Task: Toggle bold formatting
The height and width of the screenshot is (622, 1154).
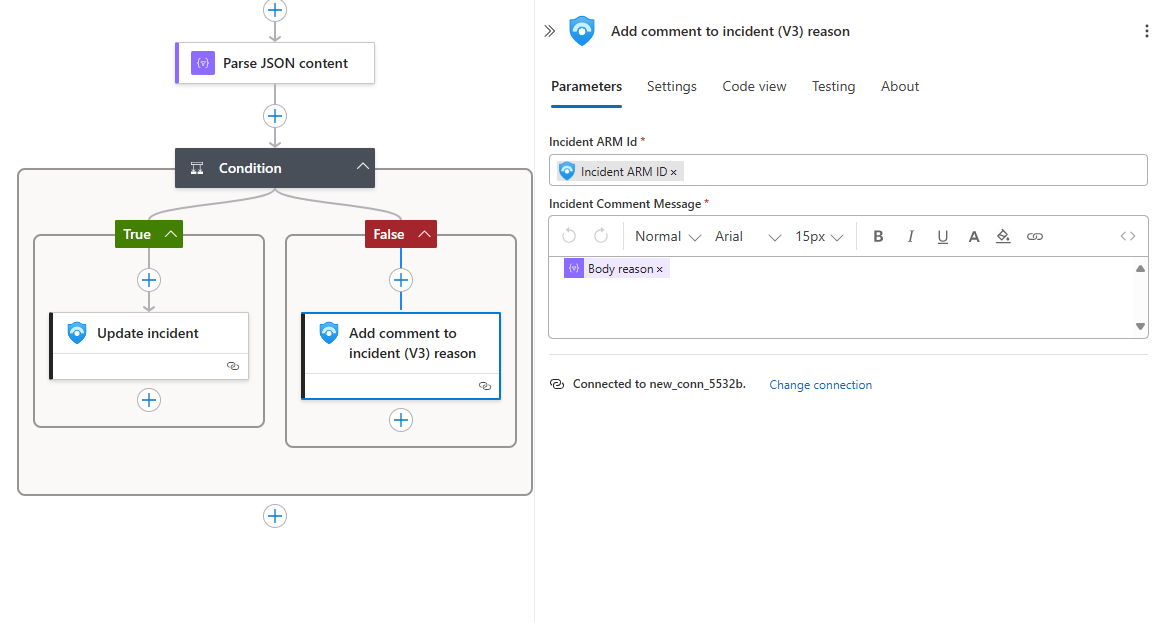Action: (878, 236)
